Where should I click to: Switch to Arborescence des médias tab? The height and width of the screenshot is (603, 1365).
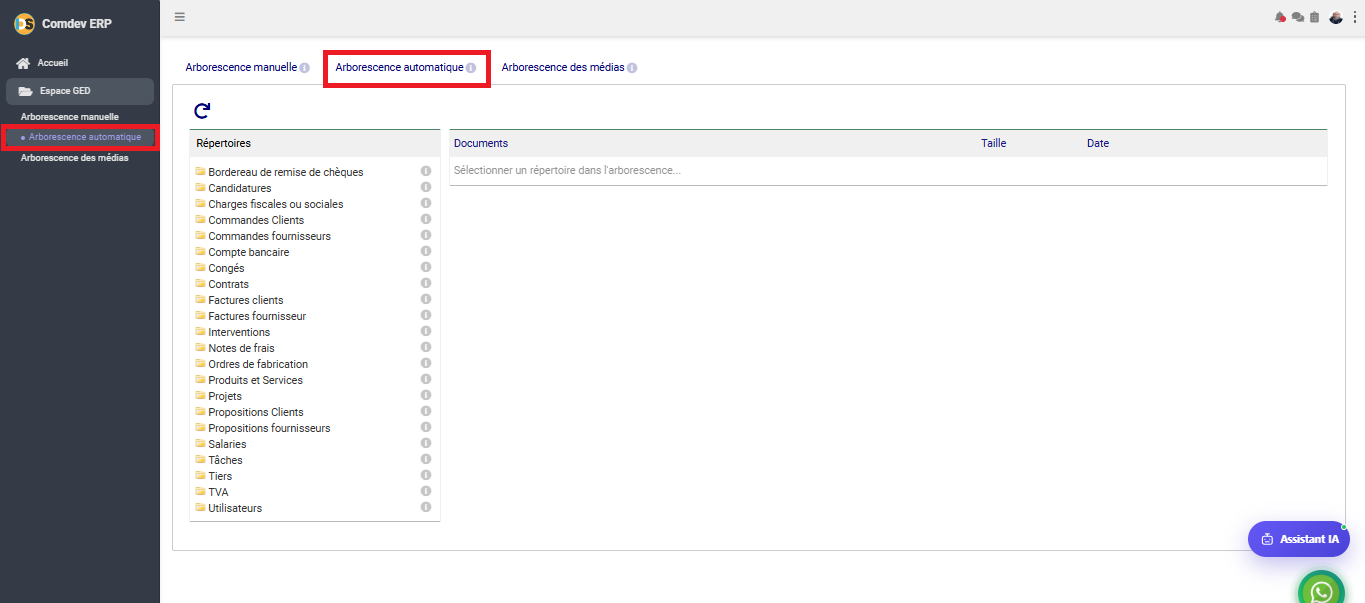(563, 68)
